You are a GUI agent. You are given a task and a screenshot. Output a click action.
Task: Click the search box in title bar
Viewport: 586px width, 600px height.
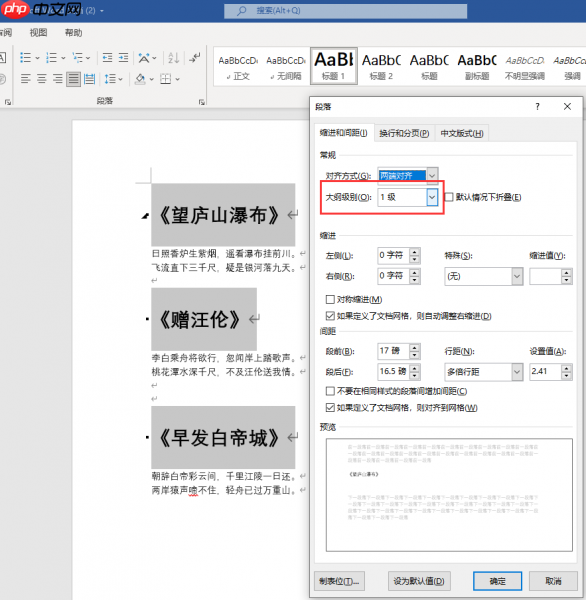tap(345, 11)
